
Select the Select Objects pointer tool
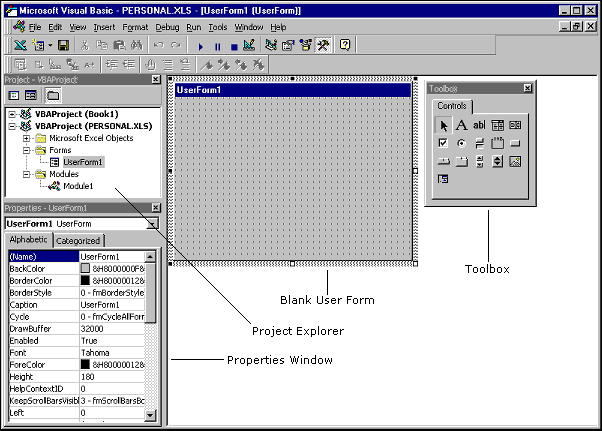point(443,126)
